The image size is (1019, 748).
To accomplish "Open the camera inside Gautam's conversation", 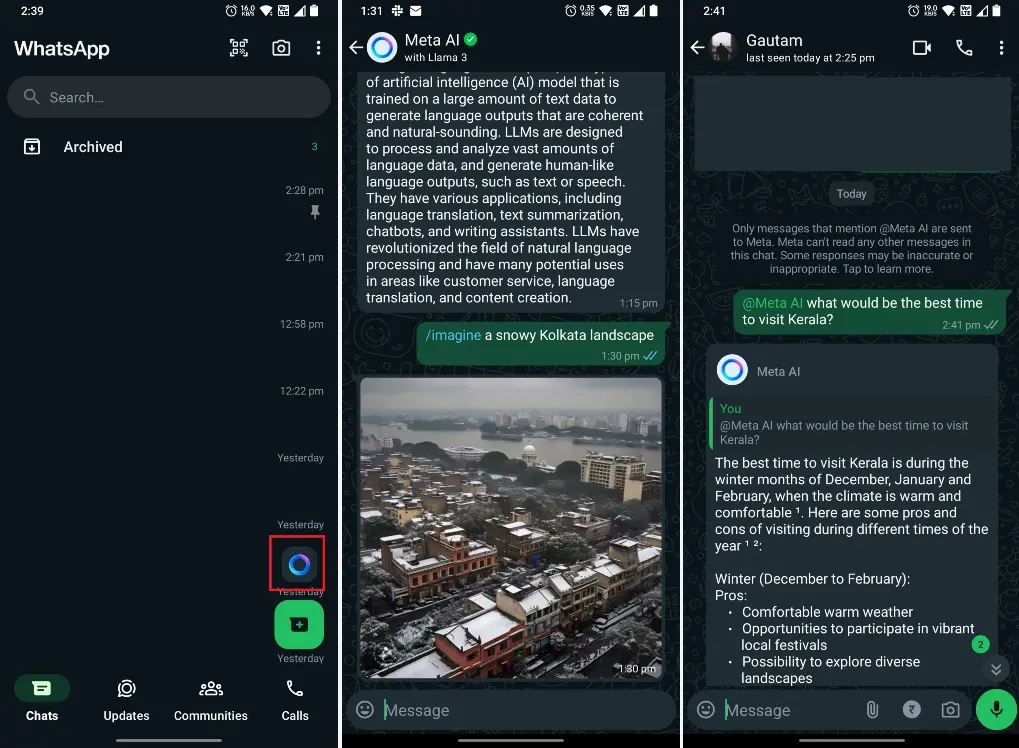I will (x=950, y=709).
